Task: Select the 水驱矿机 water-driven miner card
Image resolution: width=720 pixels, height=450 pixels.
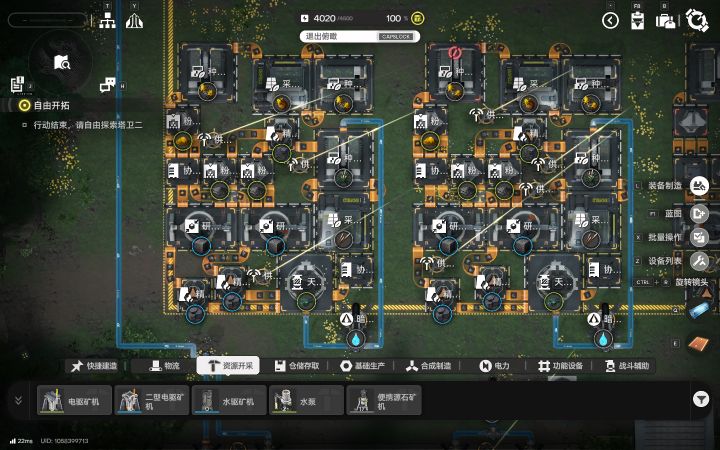Action: (229, 400)
